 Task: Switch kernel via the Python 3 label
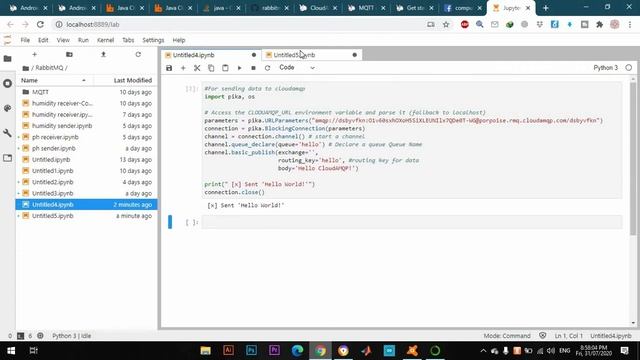[x=606, y=68]
